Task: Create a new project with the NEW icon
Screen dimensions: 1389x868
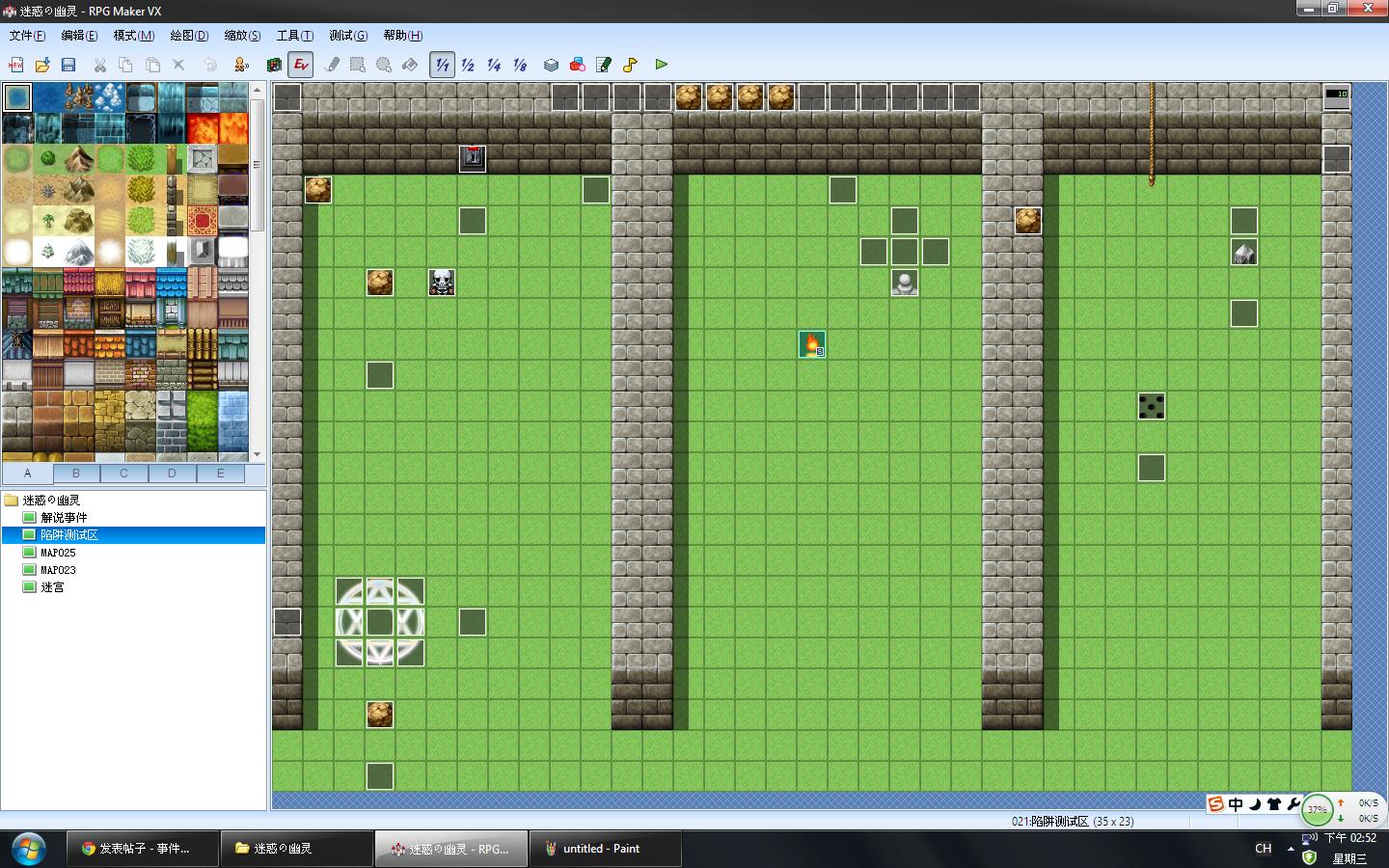Action: click(x=15, y=65)
